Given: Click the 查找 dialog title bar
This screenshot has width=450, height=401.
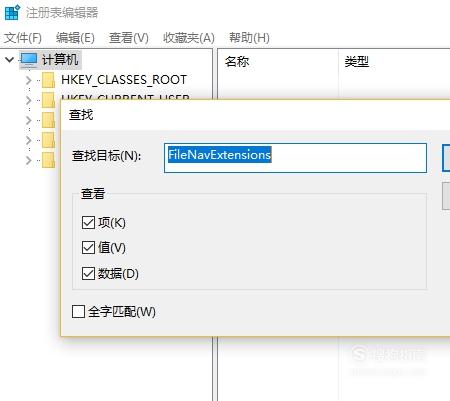Looking at the screenshot, I should pyautogui.click(x=256, y=115).
